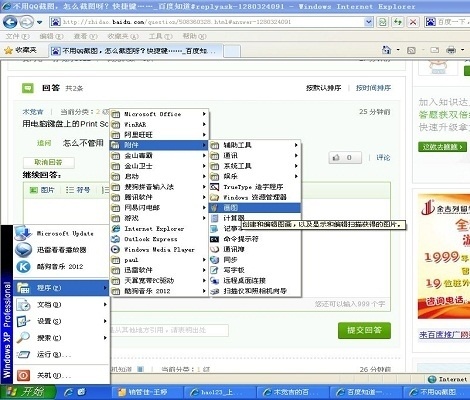The image size is (470, 400).
Task: Open dropdown arrow next to Printer icon
Action: click(x=463, y=50)
